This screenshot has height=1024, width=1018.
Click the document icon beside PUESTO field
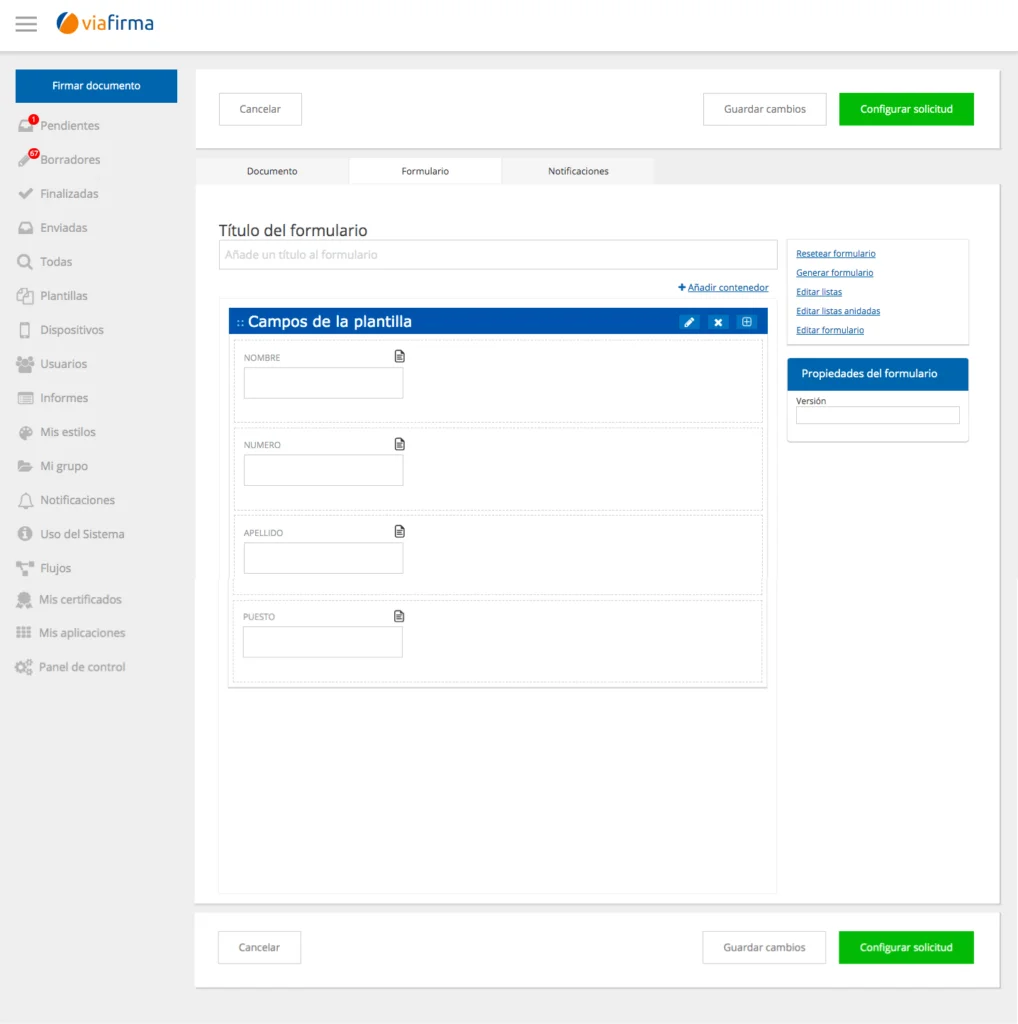point(399,616)
